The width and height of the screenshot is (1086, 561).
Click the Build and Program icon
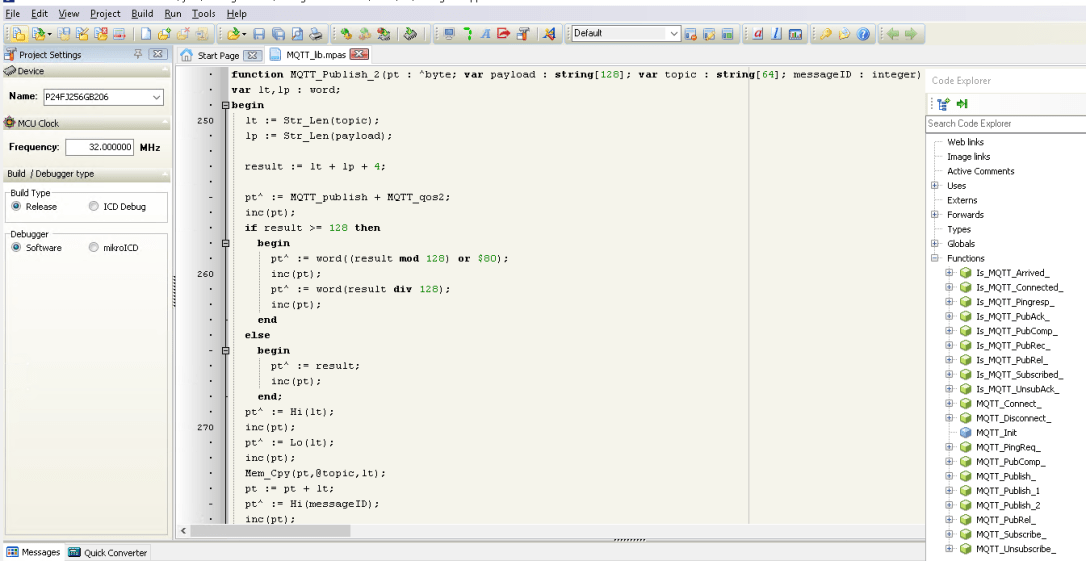[383, 33]
